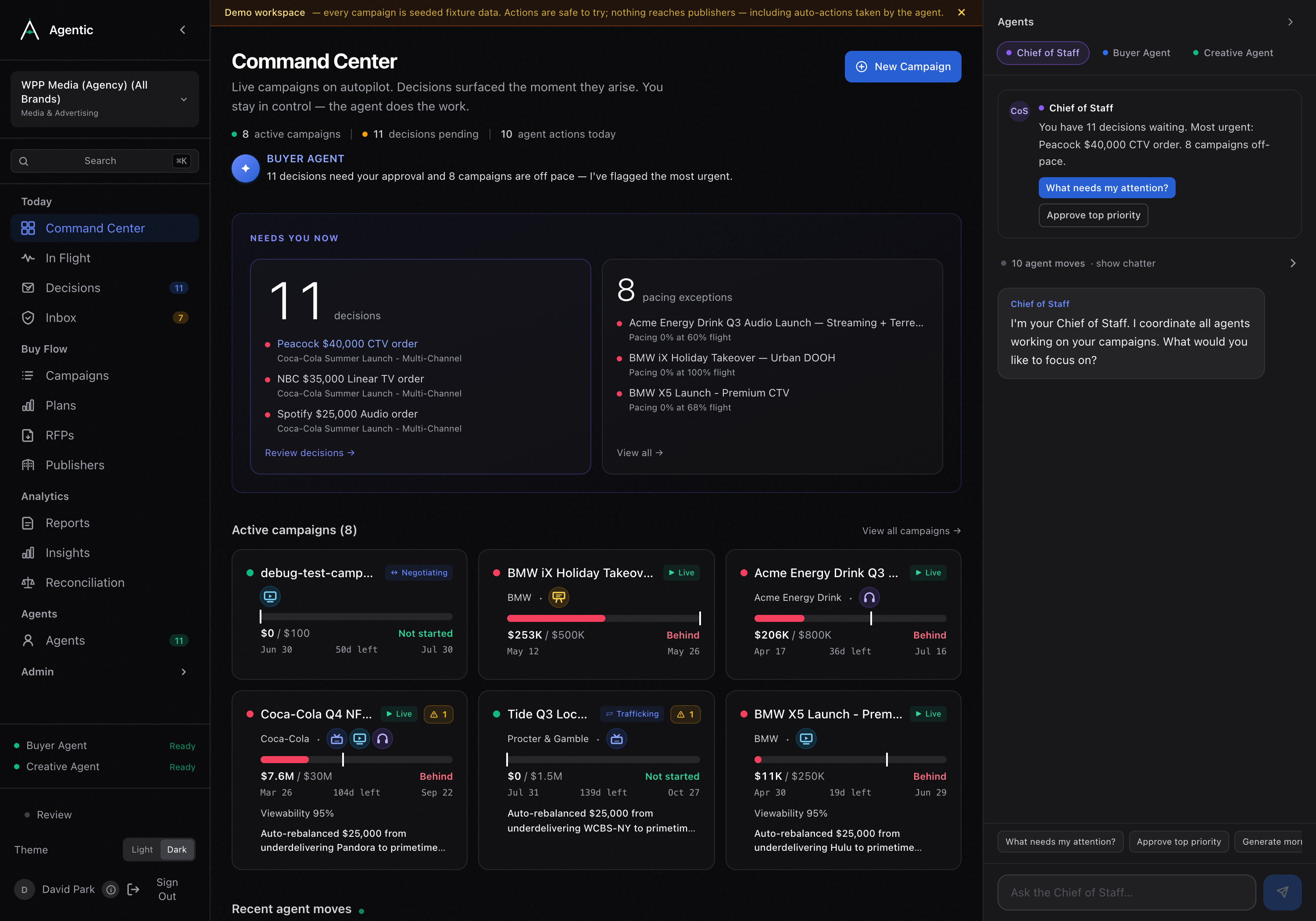Image resolution: width=1316 pixels, height=921 pixels.
Task: Open Command Center in the sidebar
Action: point(104,228)
